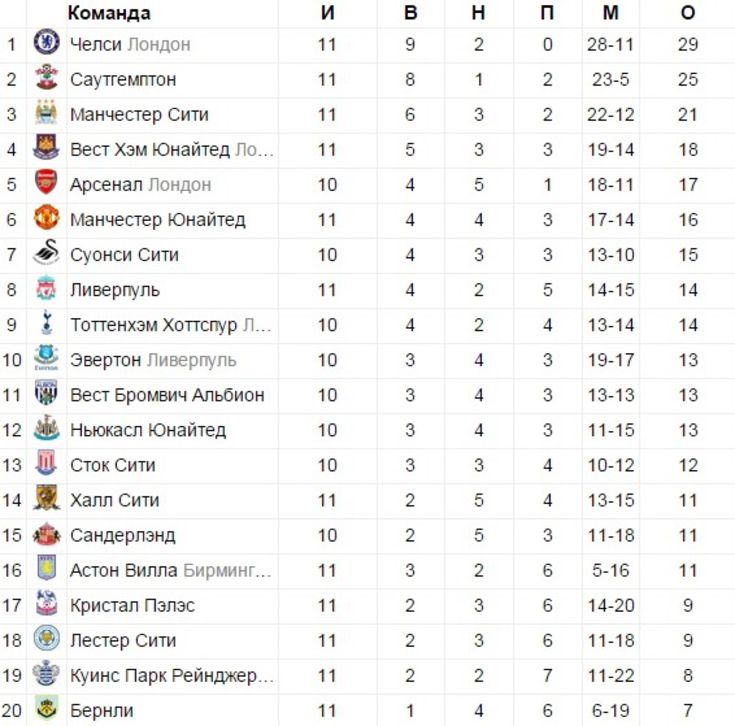This screenshot has height=726, width=735.
Task: Click the Burnley club crest icon
Action: point(46,708)
